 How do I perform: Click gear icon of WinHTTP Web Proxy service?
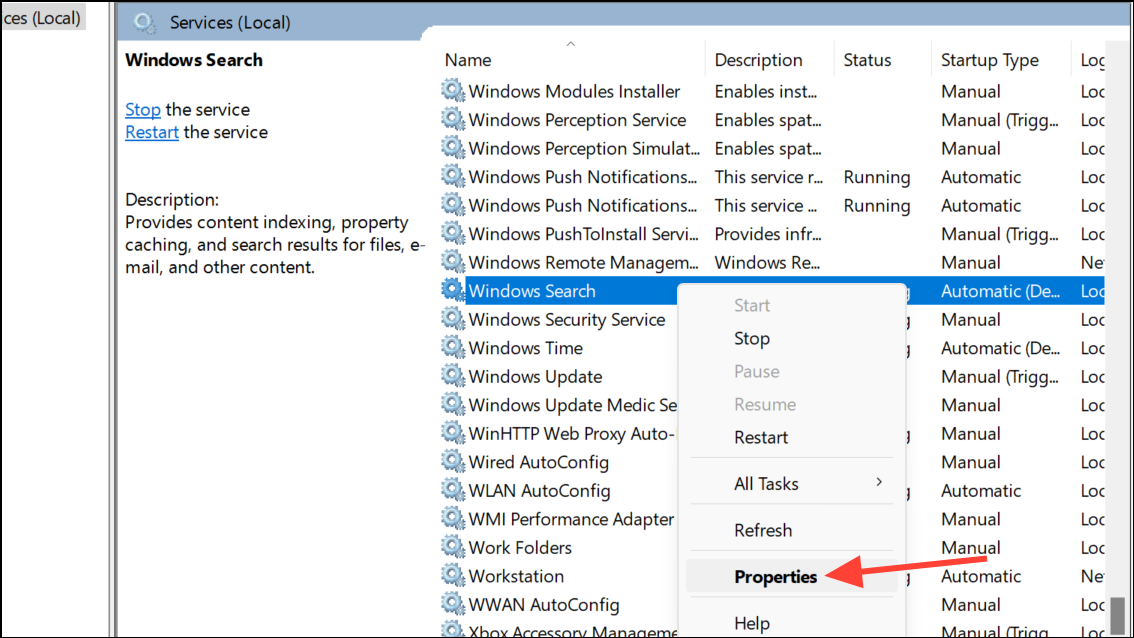[453, 433]
